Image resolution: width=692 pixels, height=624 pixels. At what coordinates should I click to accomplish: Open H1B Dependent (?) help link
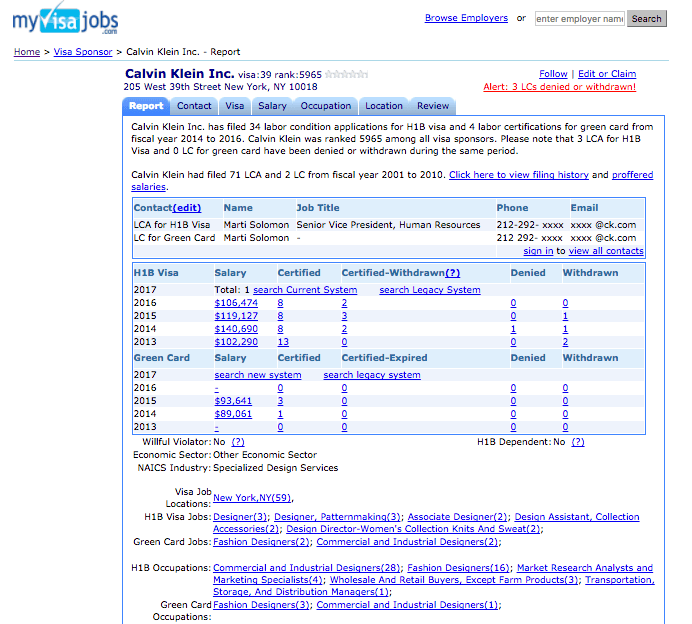point(578,442)
